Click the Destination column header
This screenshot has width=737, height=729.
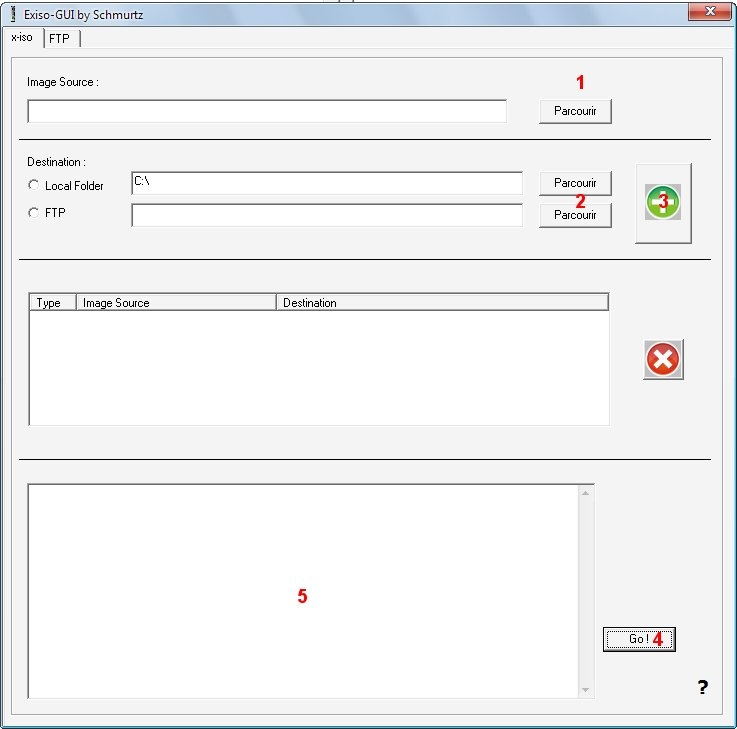coord(441,302)
